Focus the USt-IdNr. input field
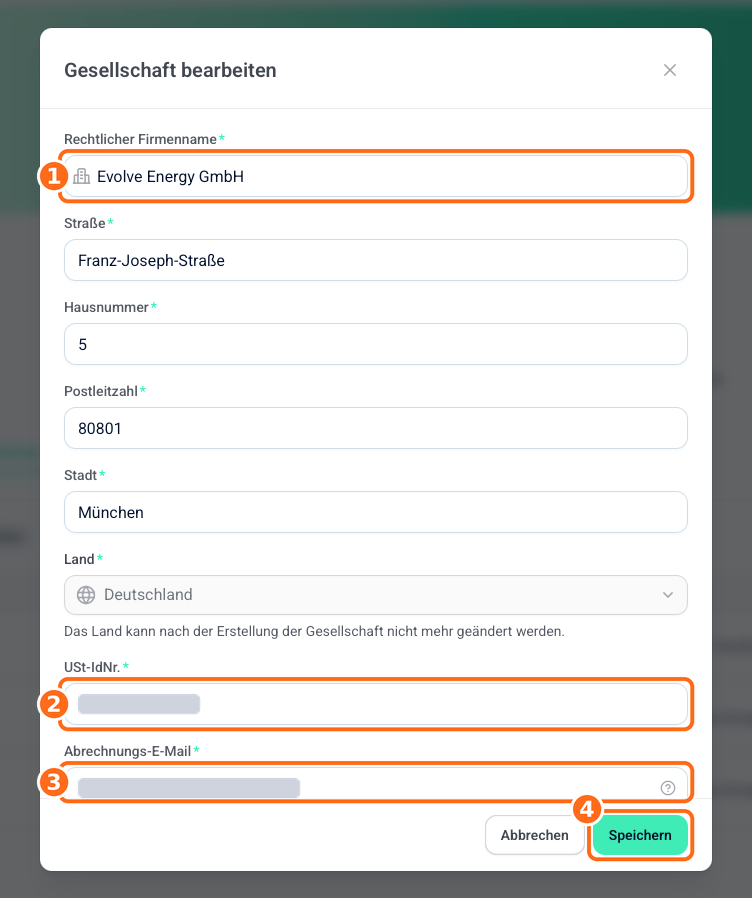 376,704
